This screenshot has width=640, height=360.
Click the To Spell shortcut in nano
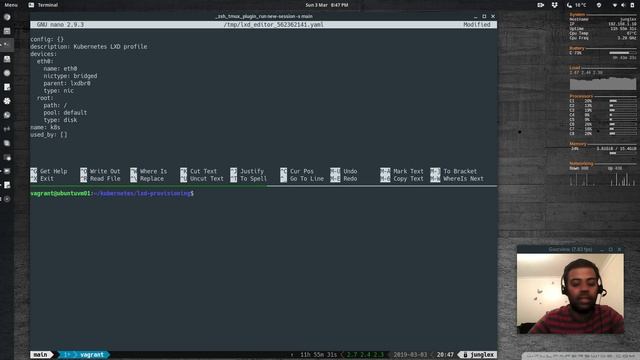pyautogui.click(x=249, y=179)
